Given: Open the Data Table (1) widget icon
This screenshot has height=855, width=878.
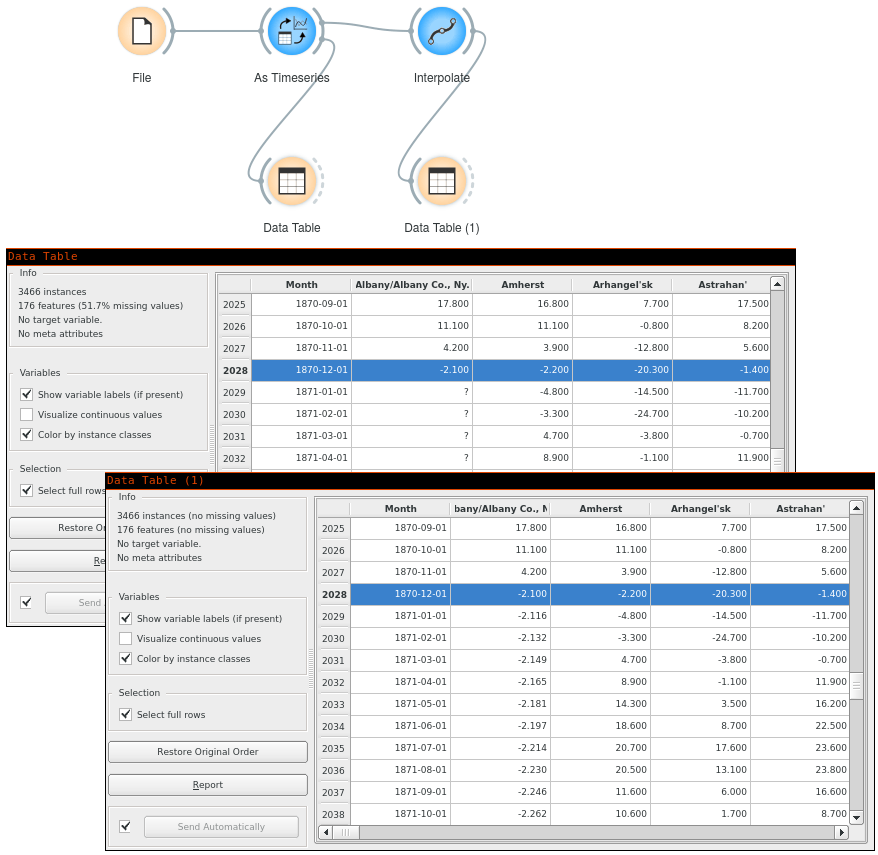Looking at the screenshot, I should click(x=441, y=181).
